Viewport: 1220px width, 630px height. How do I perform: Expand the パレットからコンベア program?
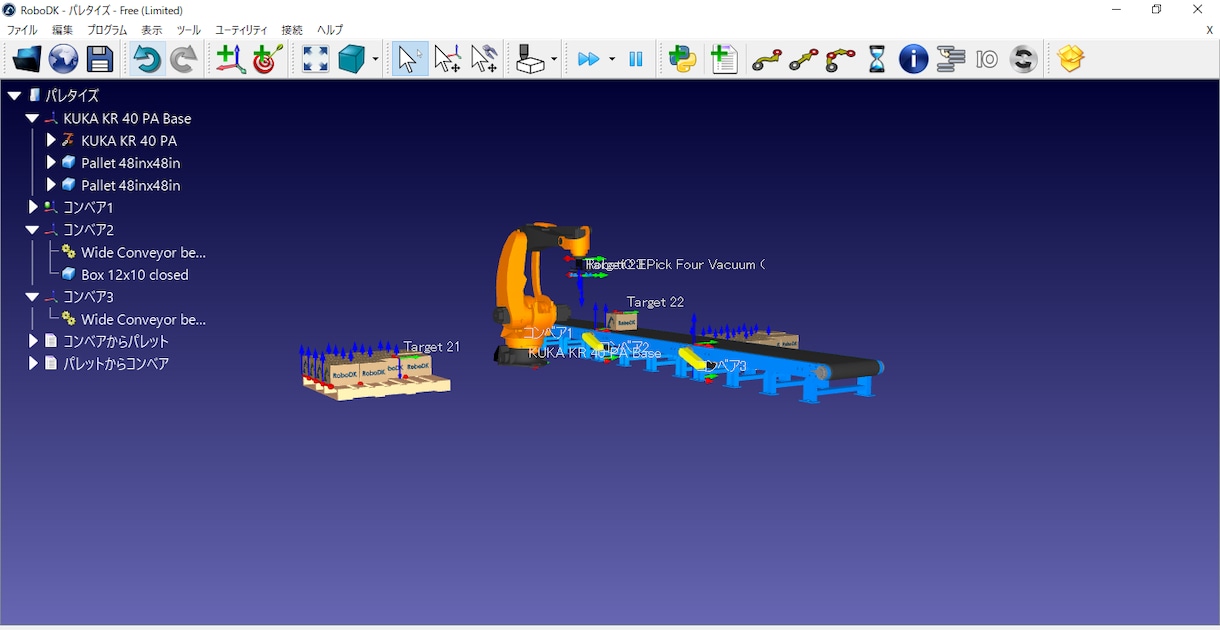coord(33,364)
